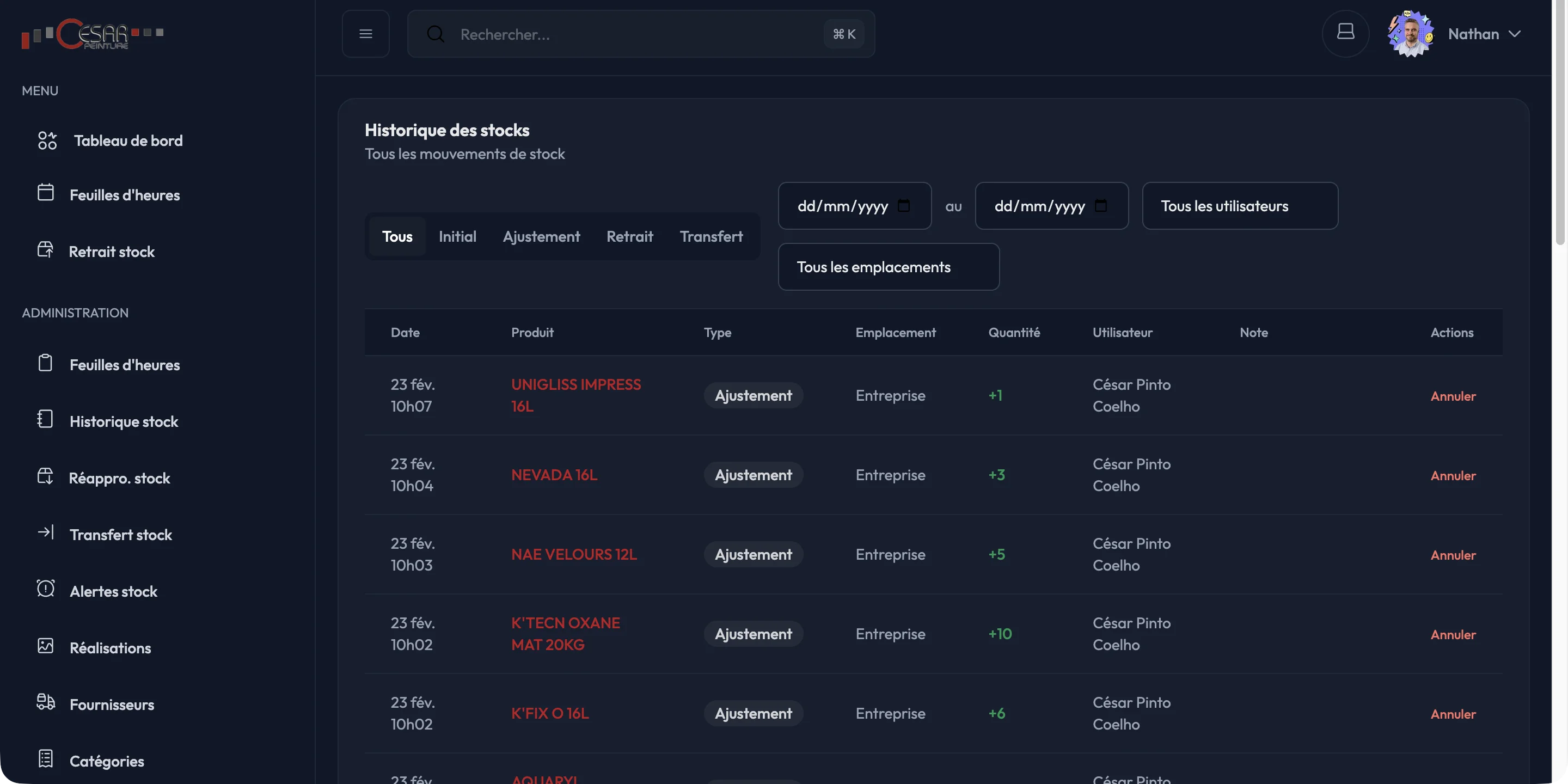Click Annuler for NEVADA 16L row

coord(1453,475)
